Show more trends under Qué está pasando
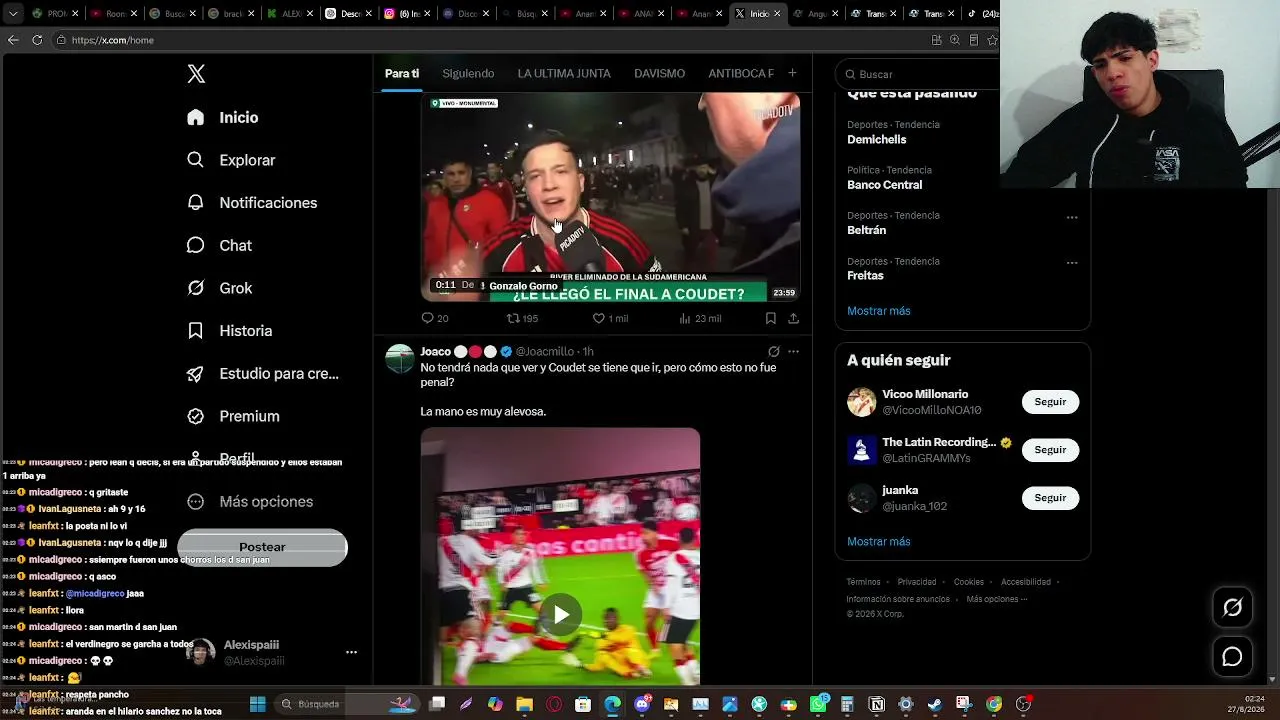1280x720 pixels. point(879,311)
